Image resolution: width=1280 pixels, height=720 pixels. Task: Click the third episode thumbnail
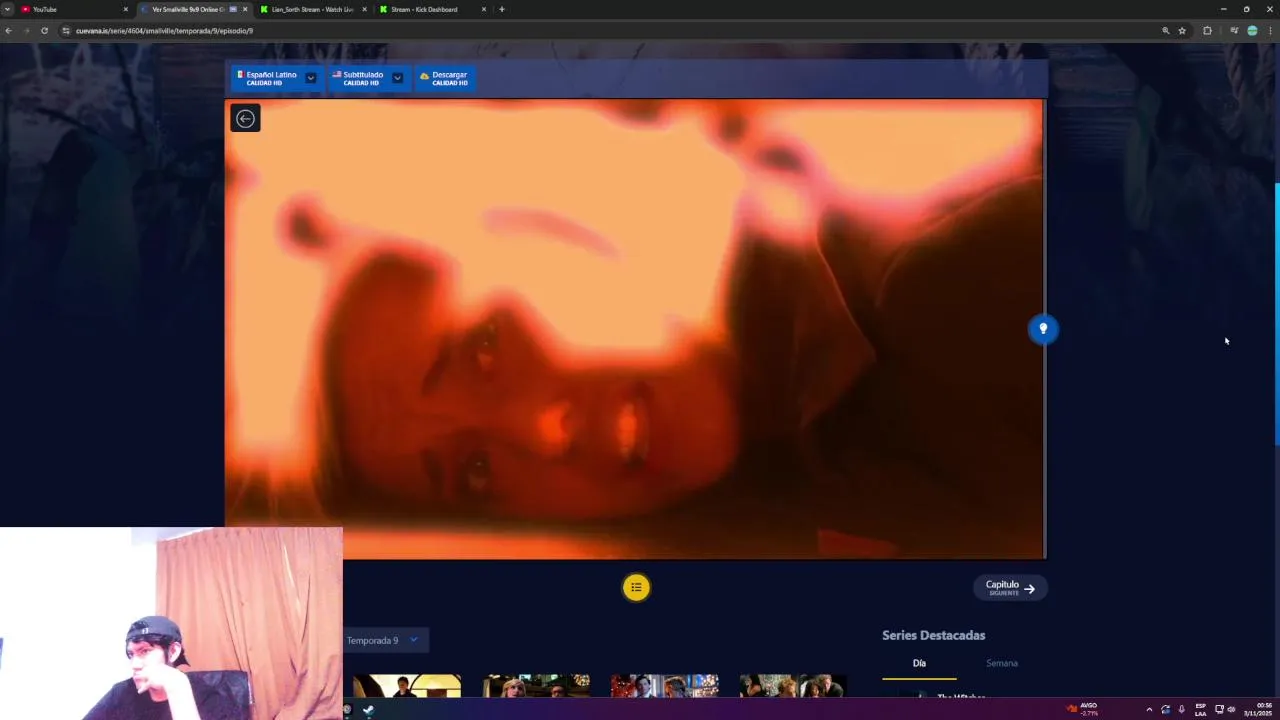(x=665, y=685)
